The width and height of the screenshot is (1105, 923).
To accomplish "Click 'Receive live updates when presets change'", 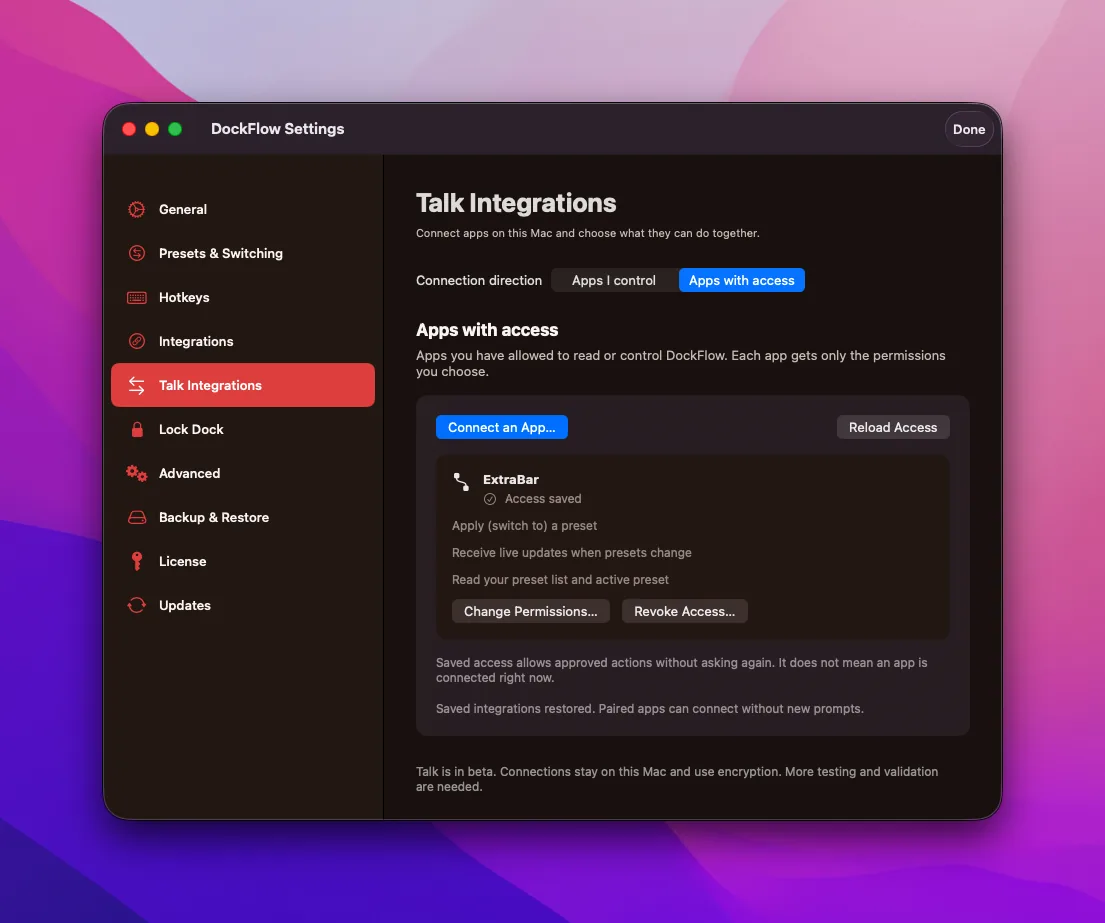I will tap(572, 552).
